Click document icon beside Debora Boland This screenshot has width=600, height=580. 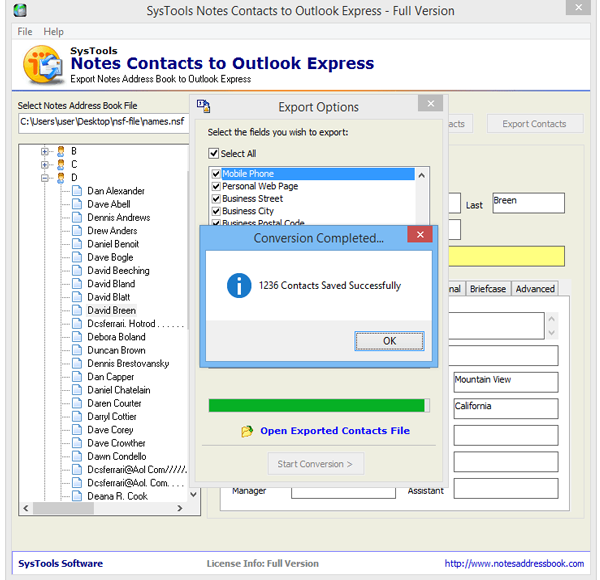(77, 337)
